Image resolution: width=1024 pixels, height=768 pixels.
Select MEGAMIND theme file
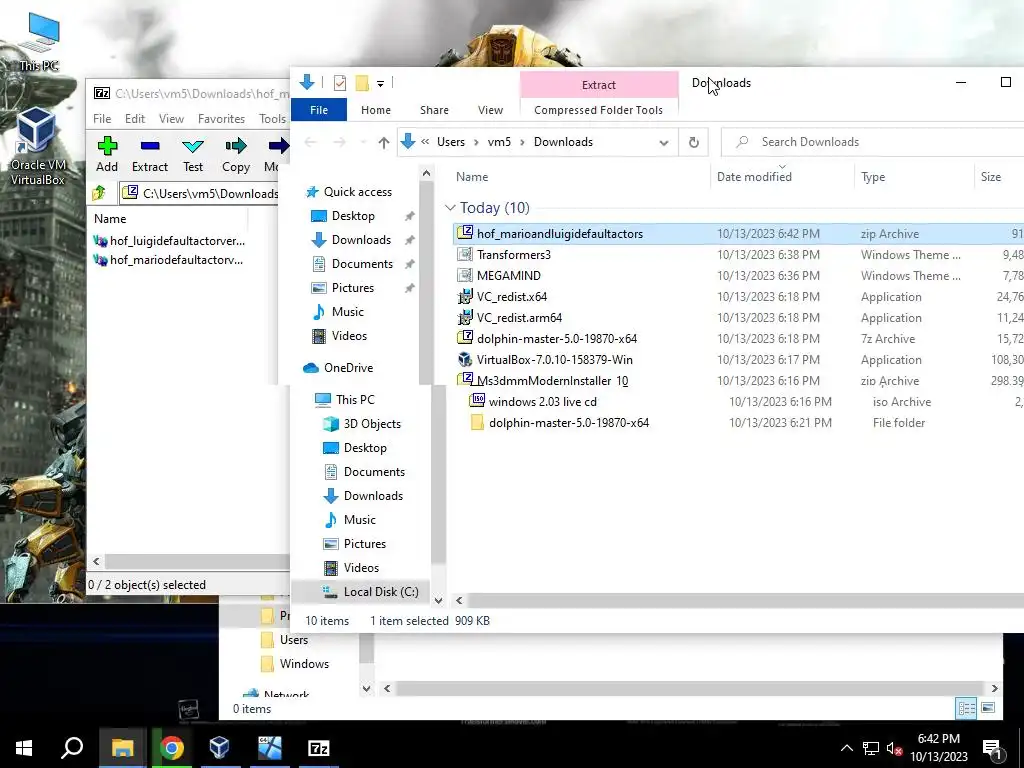(x=508, y=276)
